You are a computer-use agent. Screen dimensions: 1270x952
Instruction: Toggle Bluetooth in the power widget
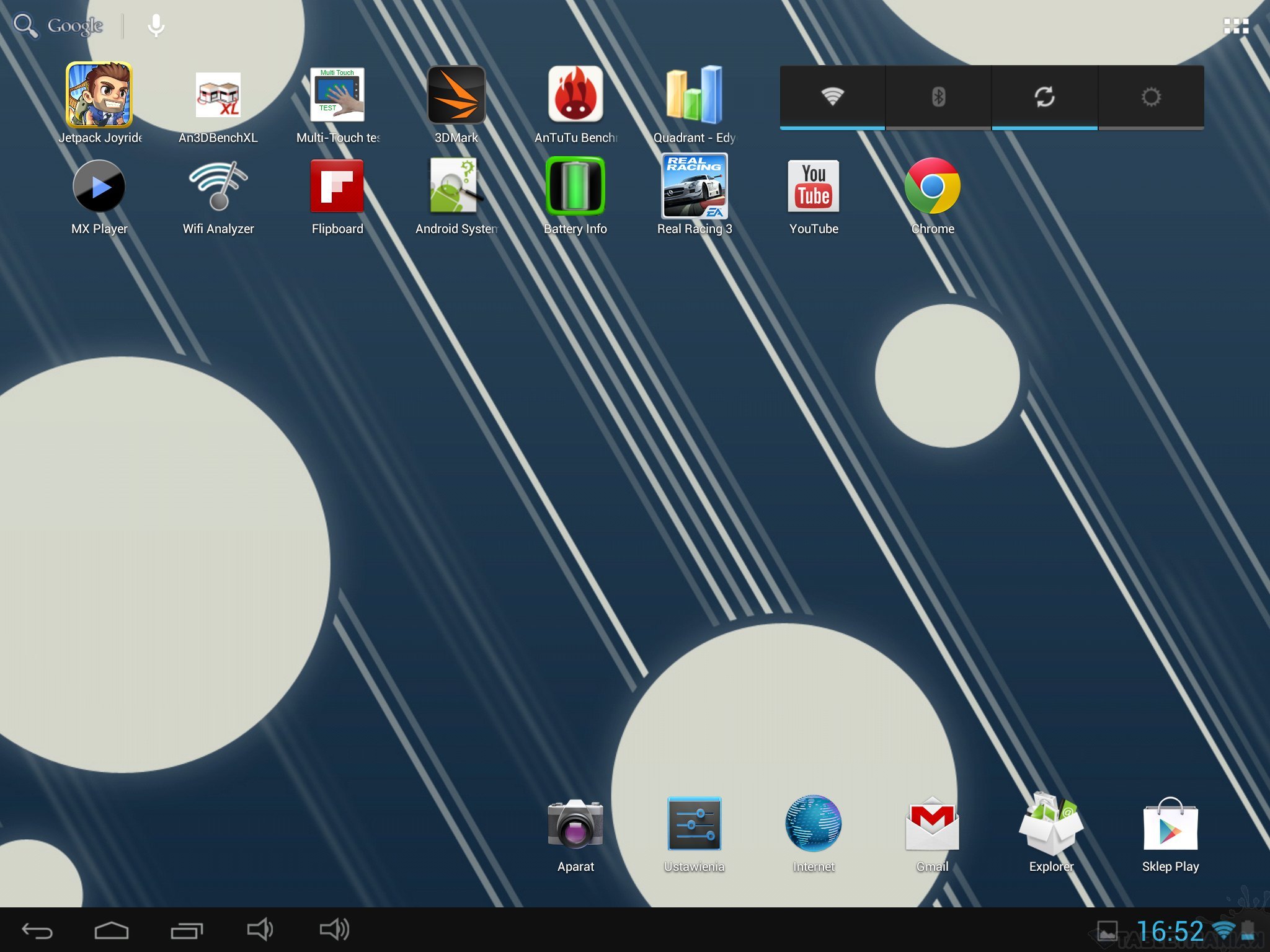[x=938, y=97]
